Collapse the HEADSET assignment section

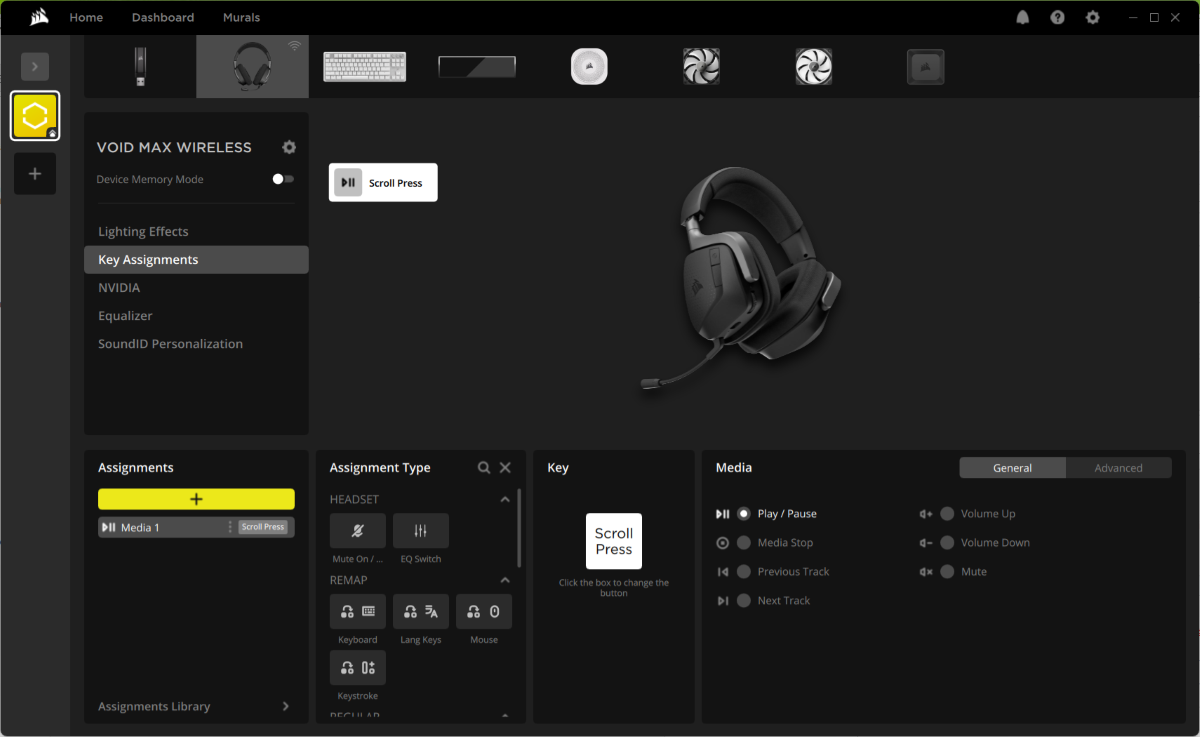pyautogui.click(x=505, y=499)
